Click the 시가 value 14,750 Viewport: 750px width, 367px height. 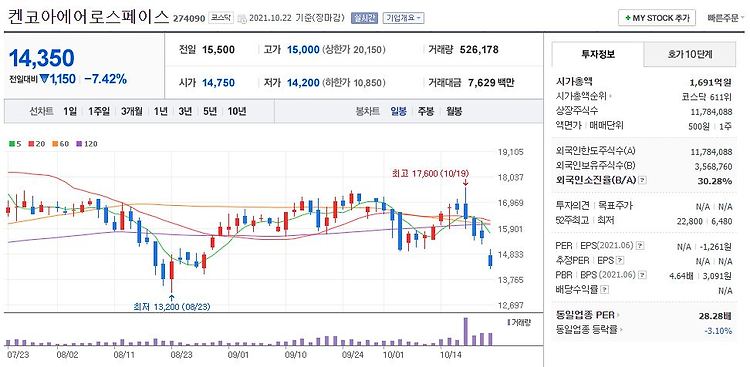(218, 83)
